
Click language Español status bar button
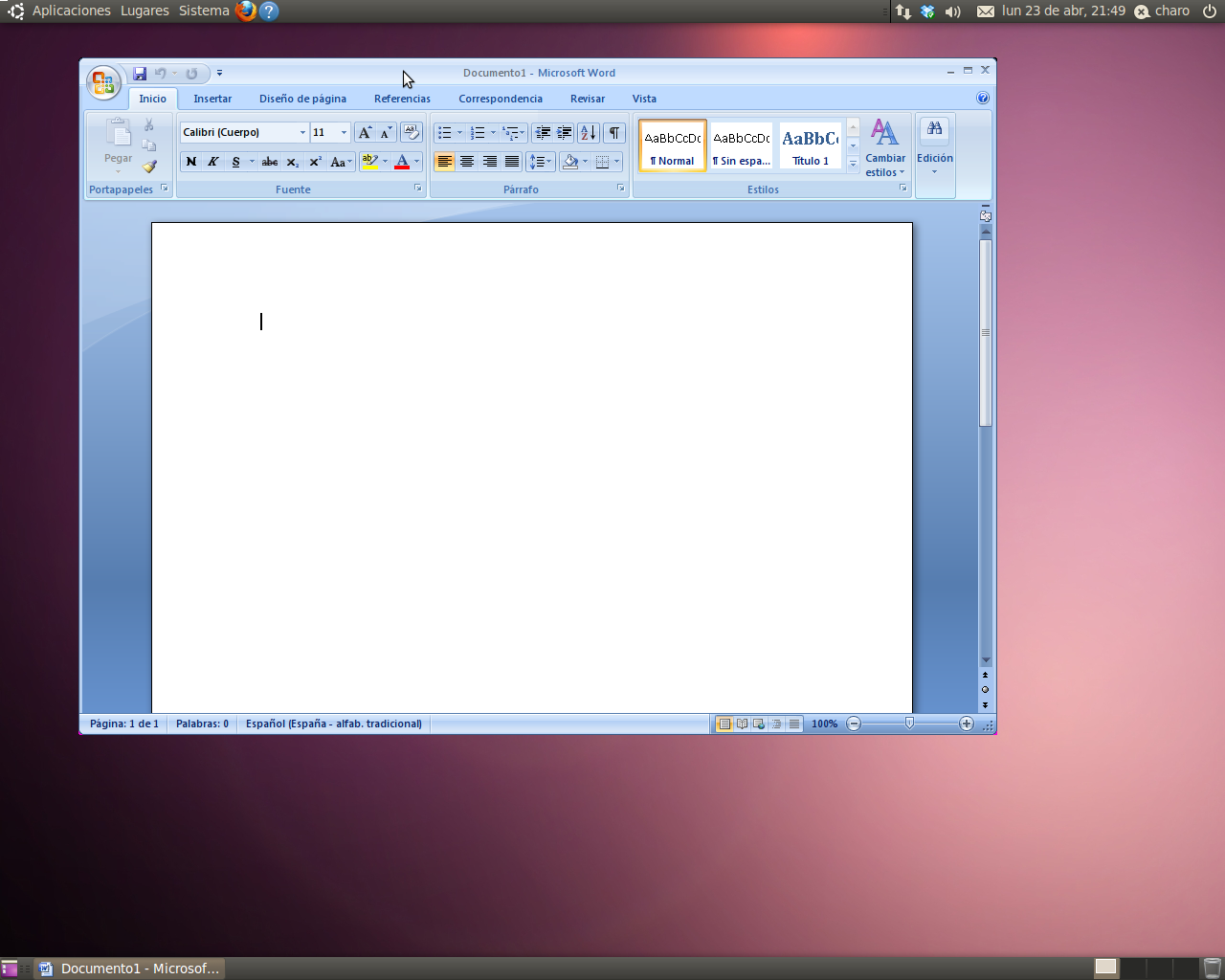click(334, 724)
